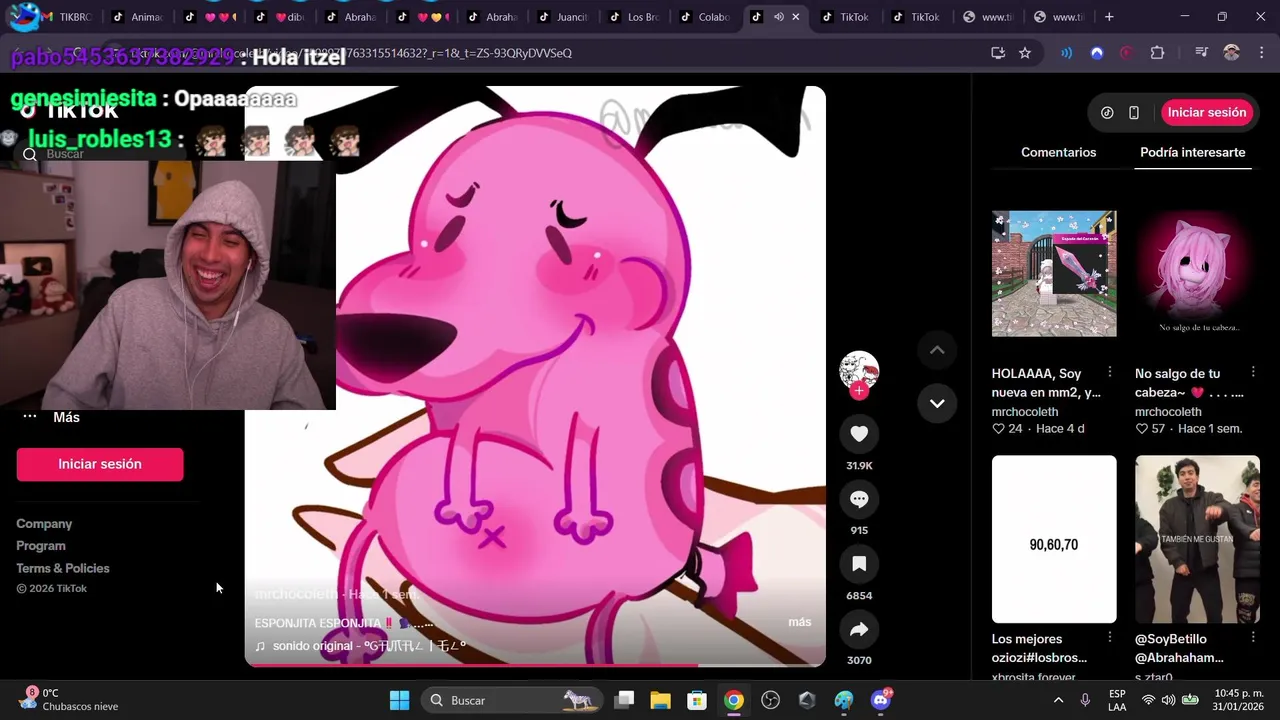
Task: Bookmark this page with star icon
Action: (x=1025, y=53)
